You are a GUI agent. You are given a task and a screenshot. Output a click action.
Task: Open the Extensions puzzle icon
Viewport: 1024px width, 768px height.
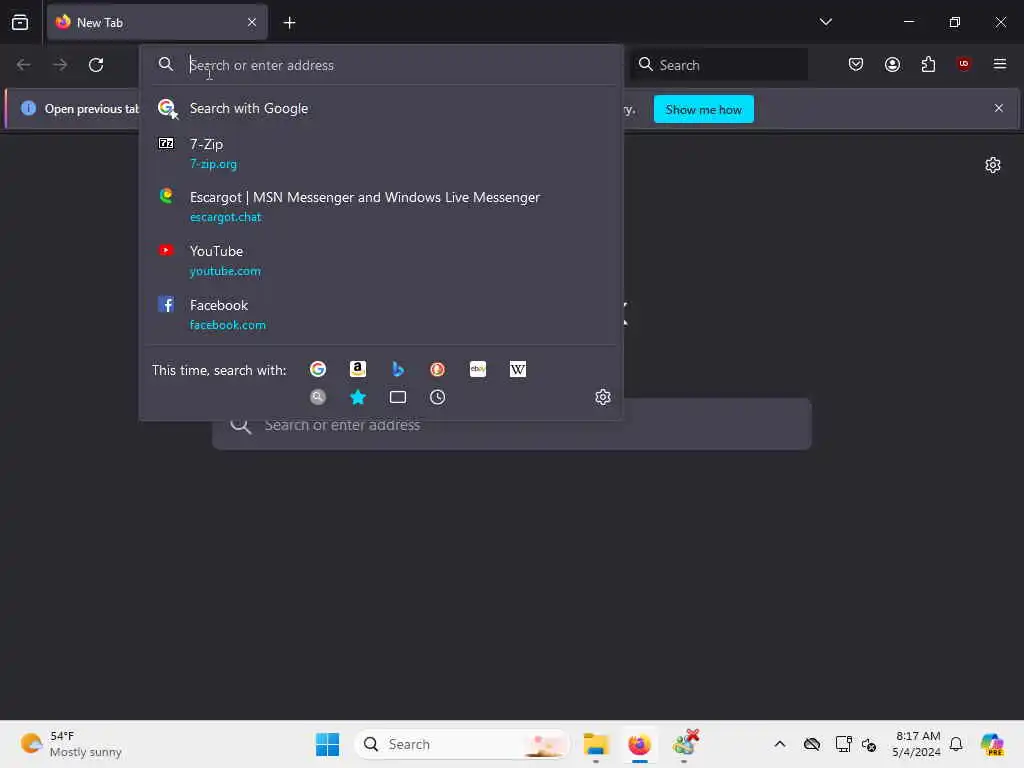[x=928, y=64]
